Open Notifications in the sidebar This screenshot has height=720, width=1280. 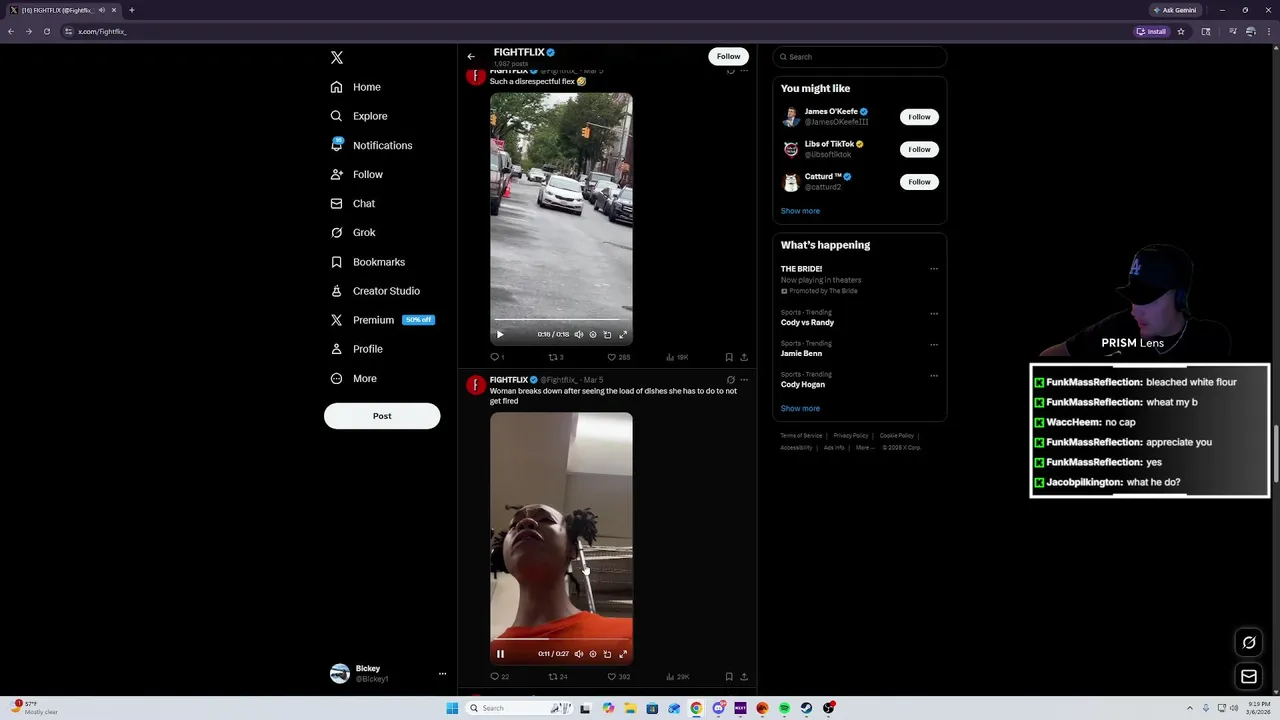coord(371,145)
